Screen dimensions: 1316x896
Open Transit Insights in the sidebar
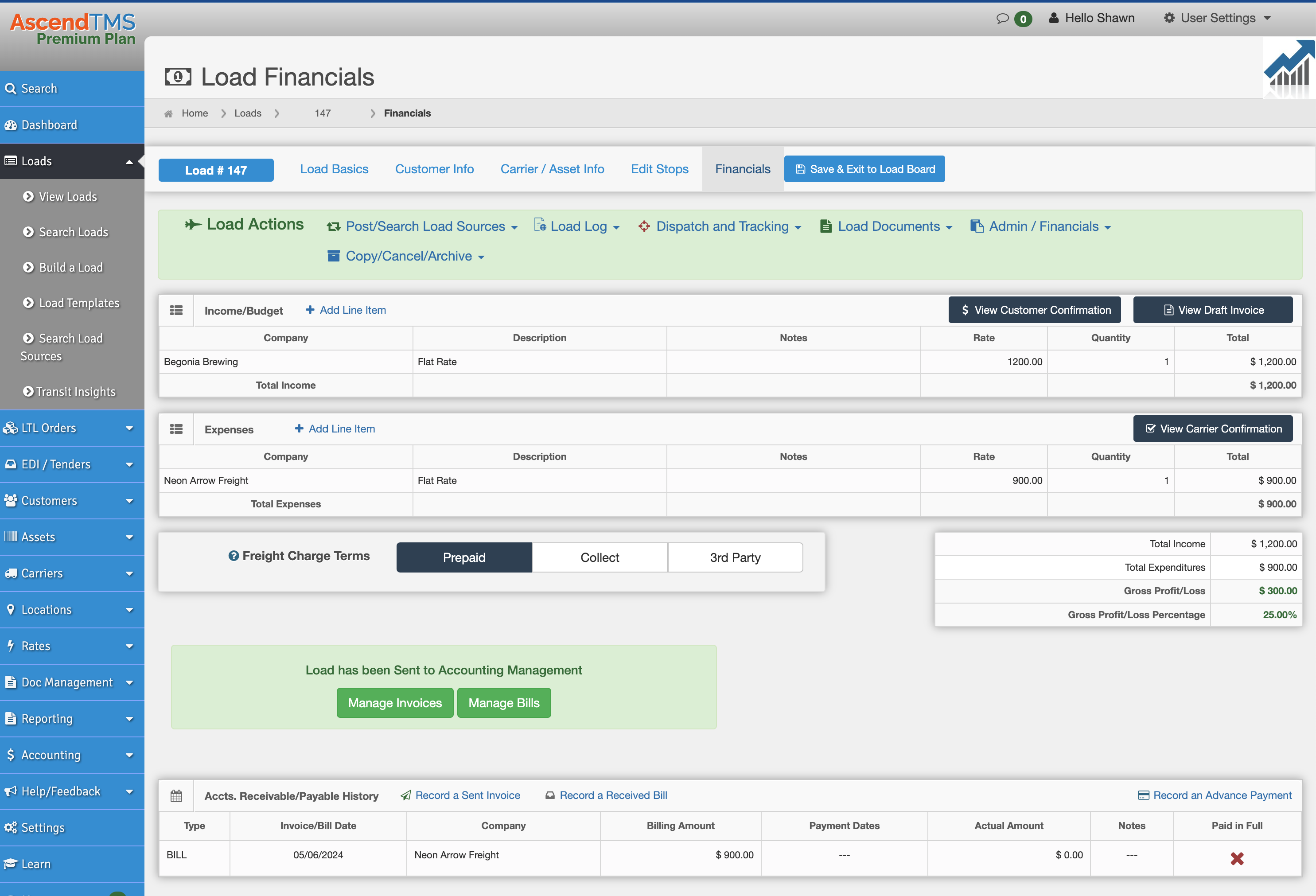pyautogui.click(x=75, y=392)
